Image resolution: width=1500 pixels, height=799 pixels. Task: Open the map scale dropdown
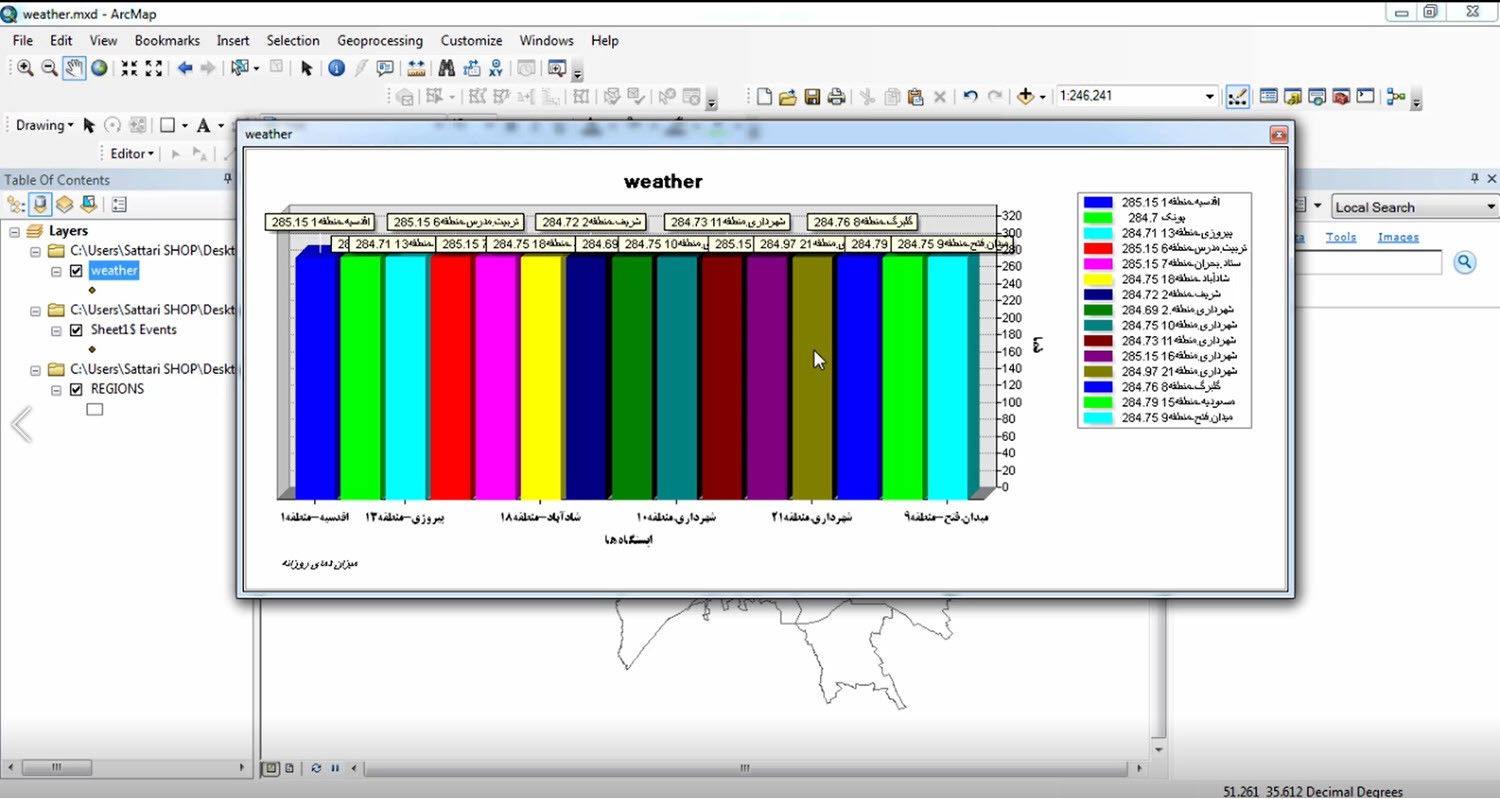coord(1209,97)
